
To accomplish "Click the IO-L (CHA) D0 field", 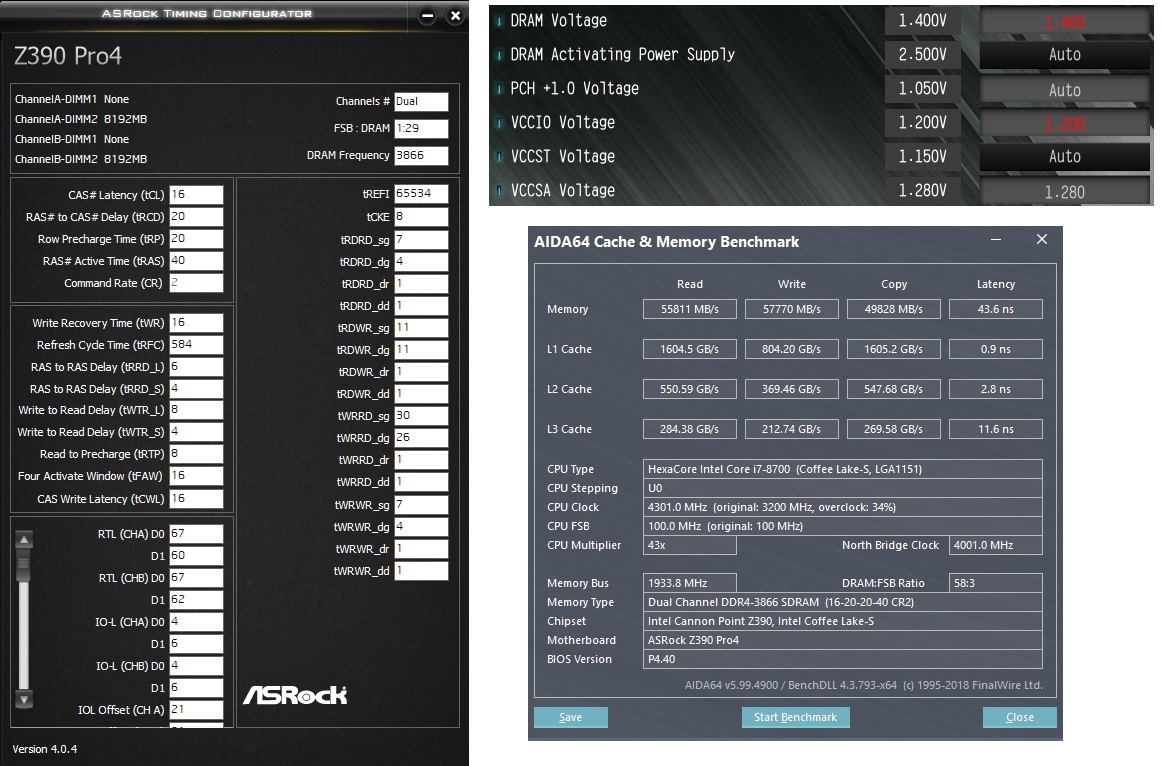I will pos(196,622).
